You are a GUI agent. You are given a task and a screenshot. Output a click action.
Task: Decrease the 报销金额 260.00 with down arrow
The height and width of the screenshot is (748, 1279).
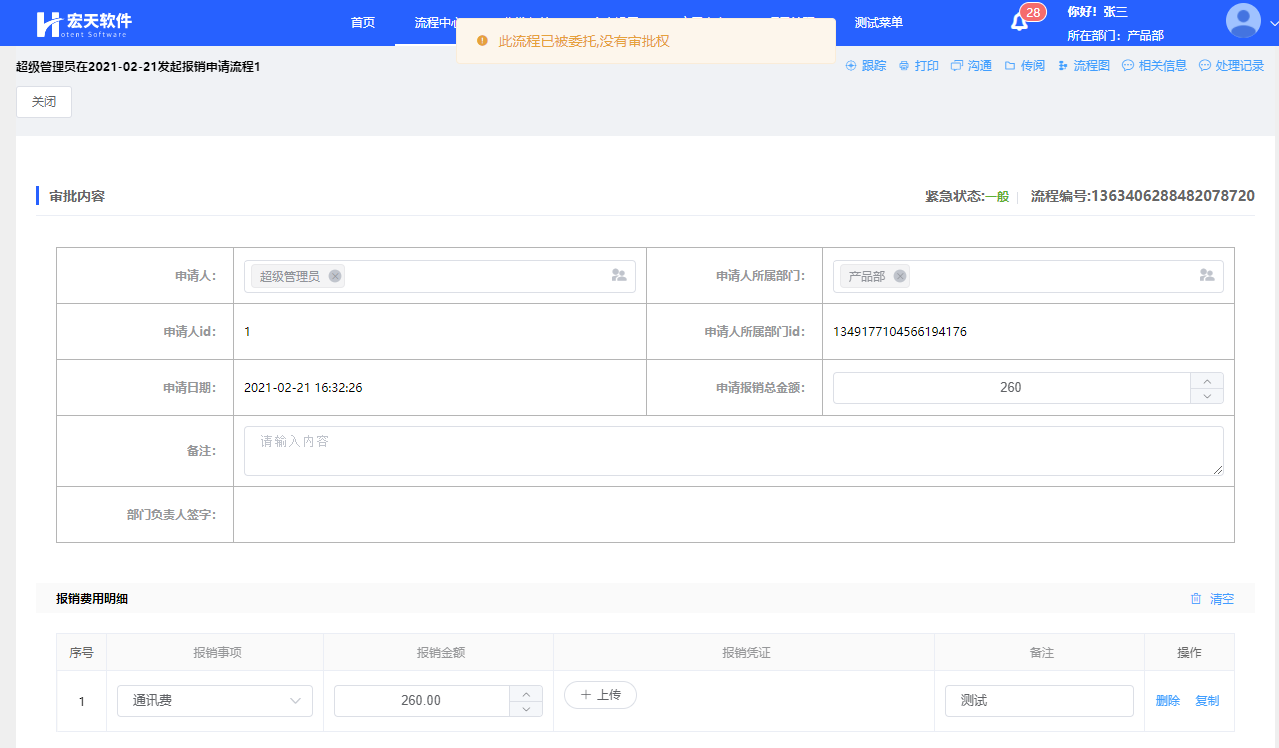pyautogui.click(x=526, y=709)
